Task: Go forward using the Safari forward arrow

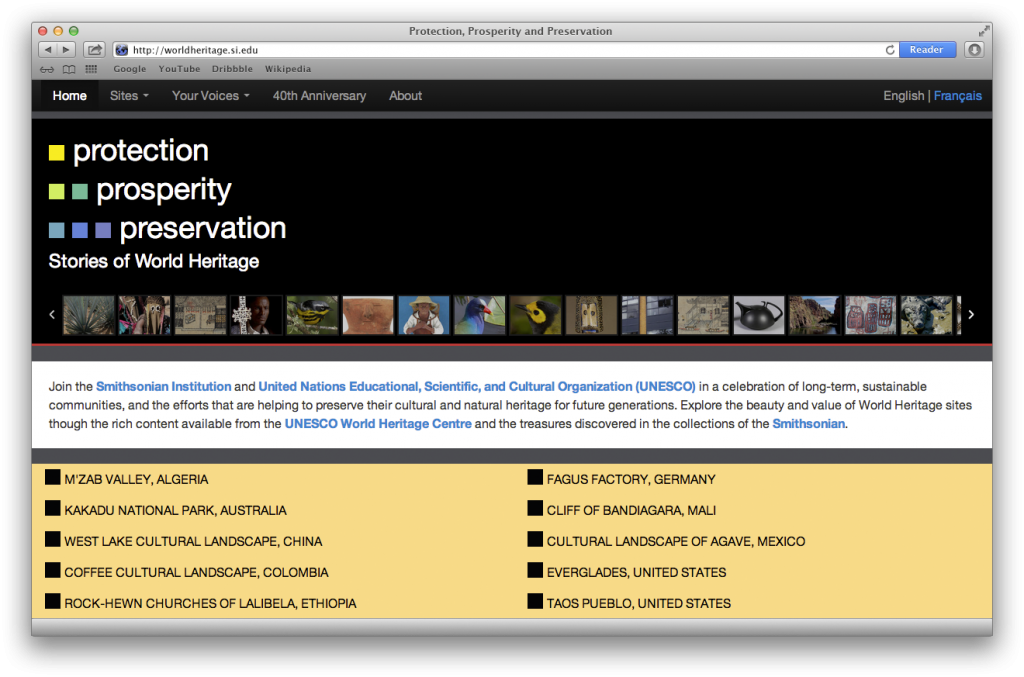Action: (66, 50)
